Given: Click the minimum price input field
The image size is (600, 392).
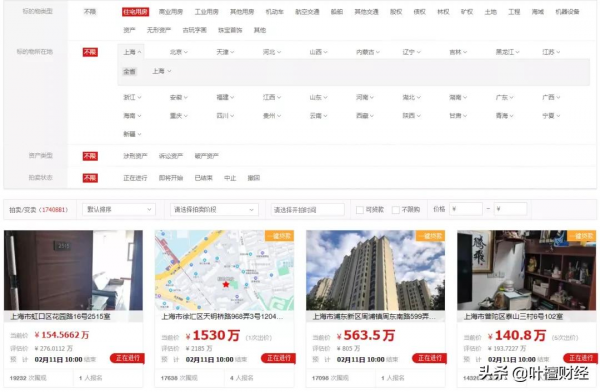Looking at the screenshot, I should (x=466, y=209).
